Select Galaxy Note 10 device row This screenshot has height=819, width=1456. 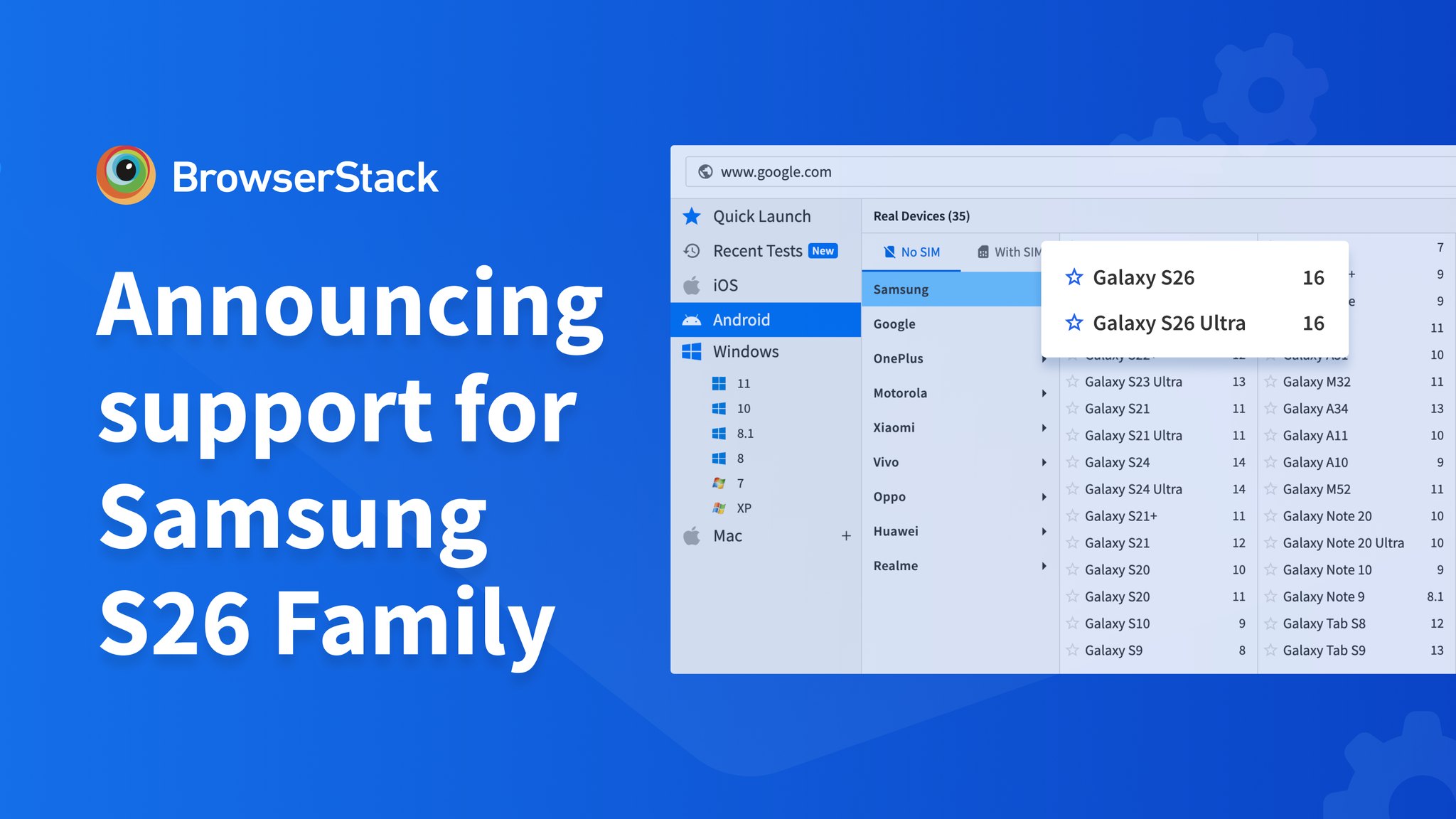pos(1356,569)
